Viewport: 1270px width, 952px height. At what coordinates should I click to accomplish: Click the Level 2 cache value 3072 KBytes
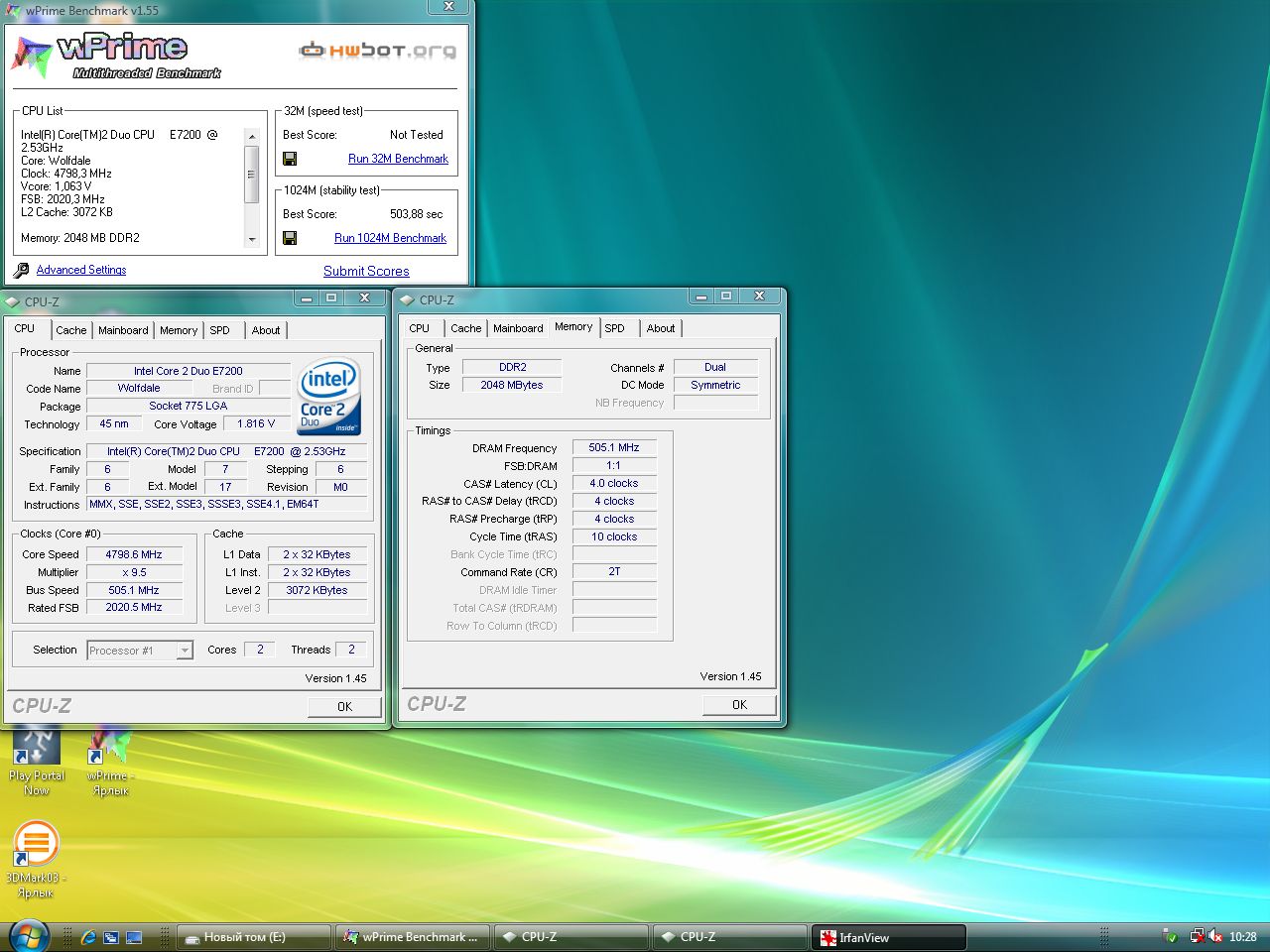[317, 590]
